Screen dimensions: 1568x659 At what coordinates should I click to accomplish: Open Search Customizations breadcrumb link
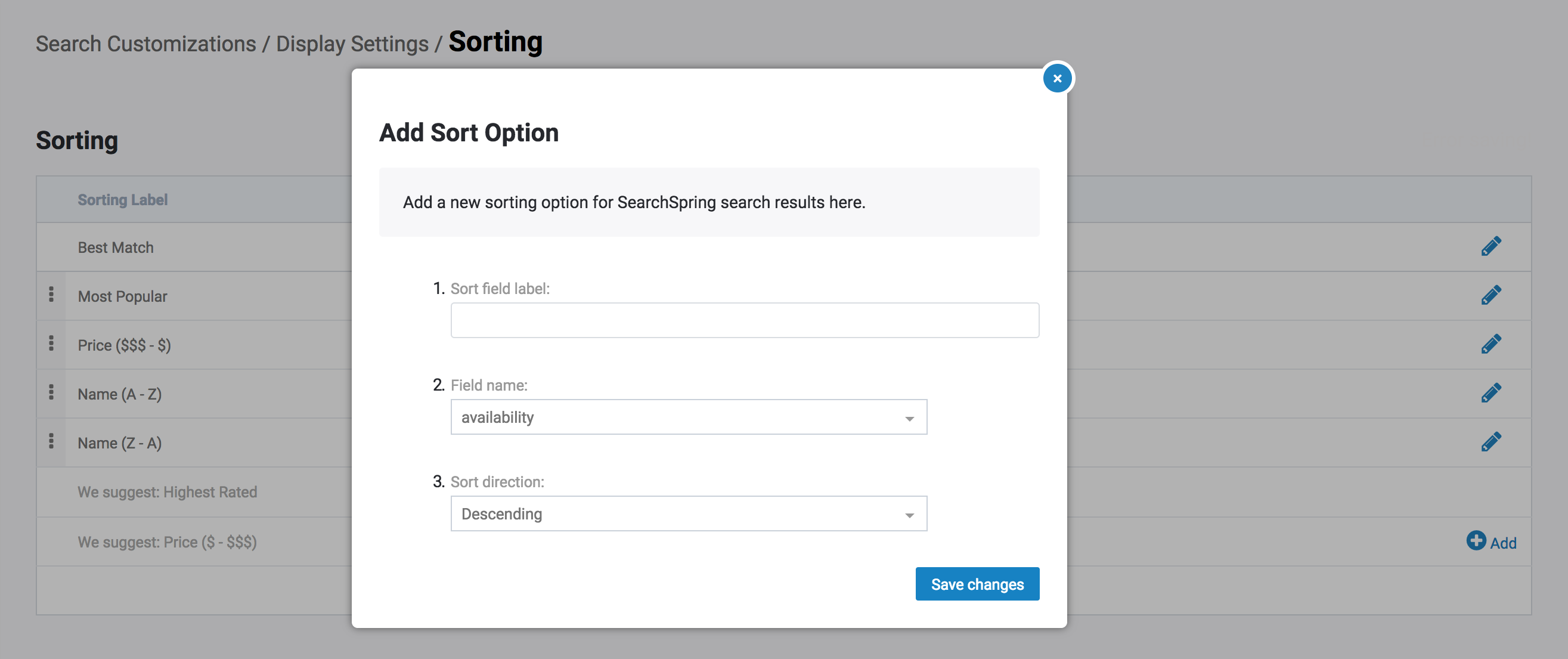(146, 42)
